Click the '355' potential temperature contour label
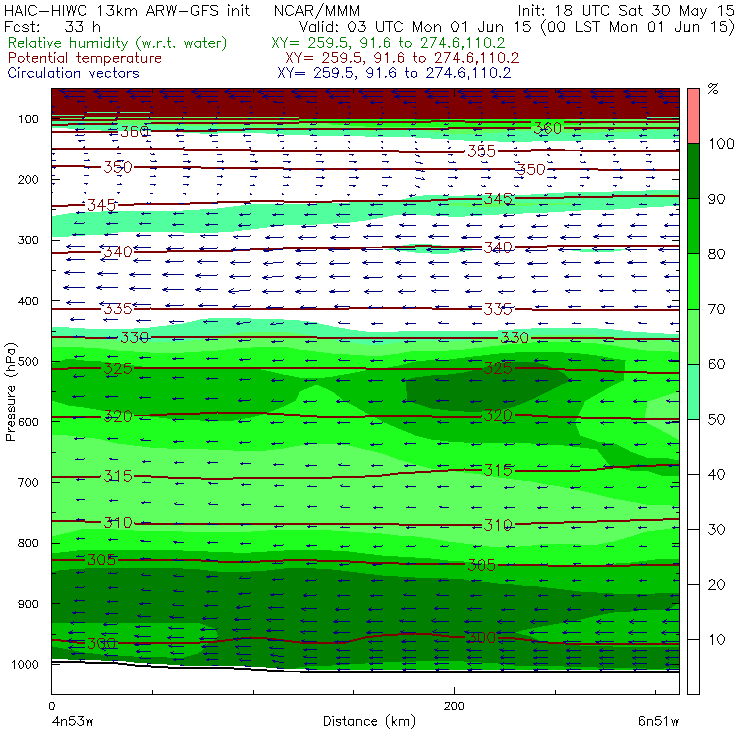This screenshot has width=740, height=740. (x=481, y=151)
